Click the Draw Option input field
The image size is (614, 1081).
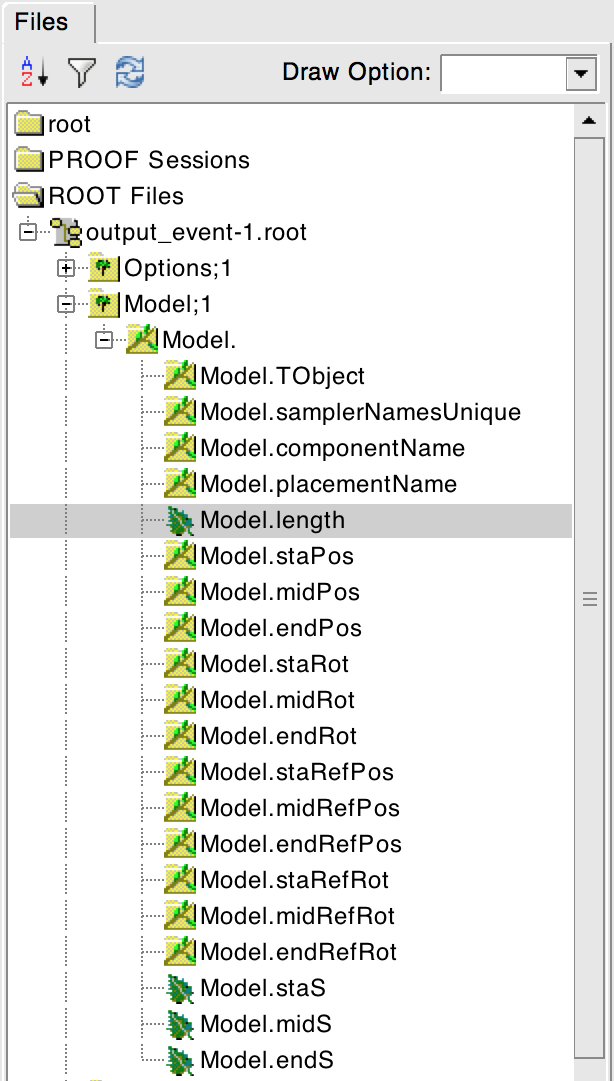503,72
